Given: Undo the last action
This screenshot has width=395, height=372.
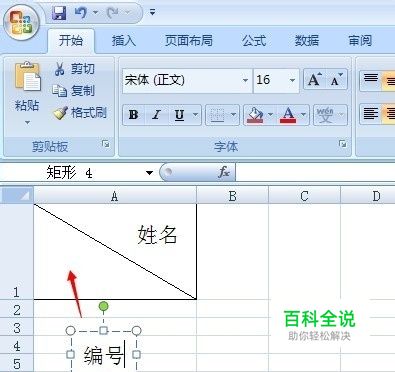Looking at the screenshot, I should coord(81,13).
